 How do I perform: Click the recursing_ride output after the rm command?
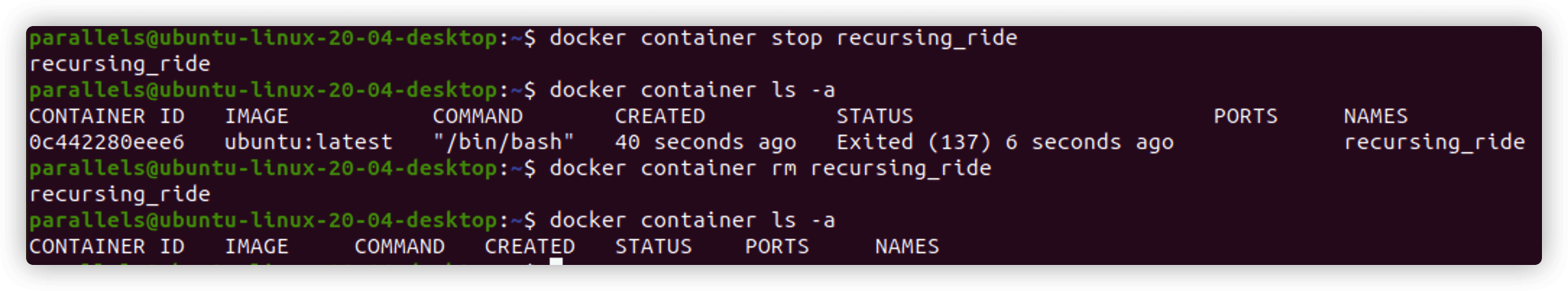pyautogui.click(x=120, y=194)
